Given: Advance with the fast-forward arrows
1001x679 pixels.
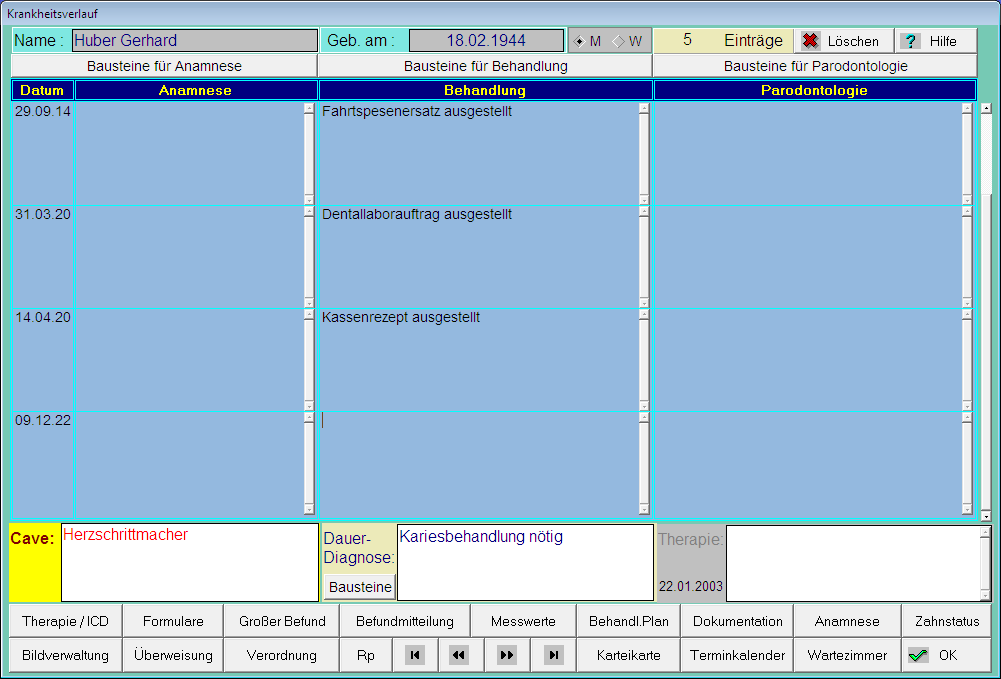Looking at the screenshot, I should pyautogui.click(x=507, y=655).
